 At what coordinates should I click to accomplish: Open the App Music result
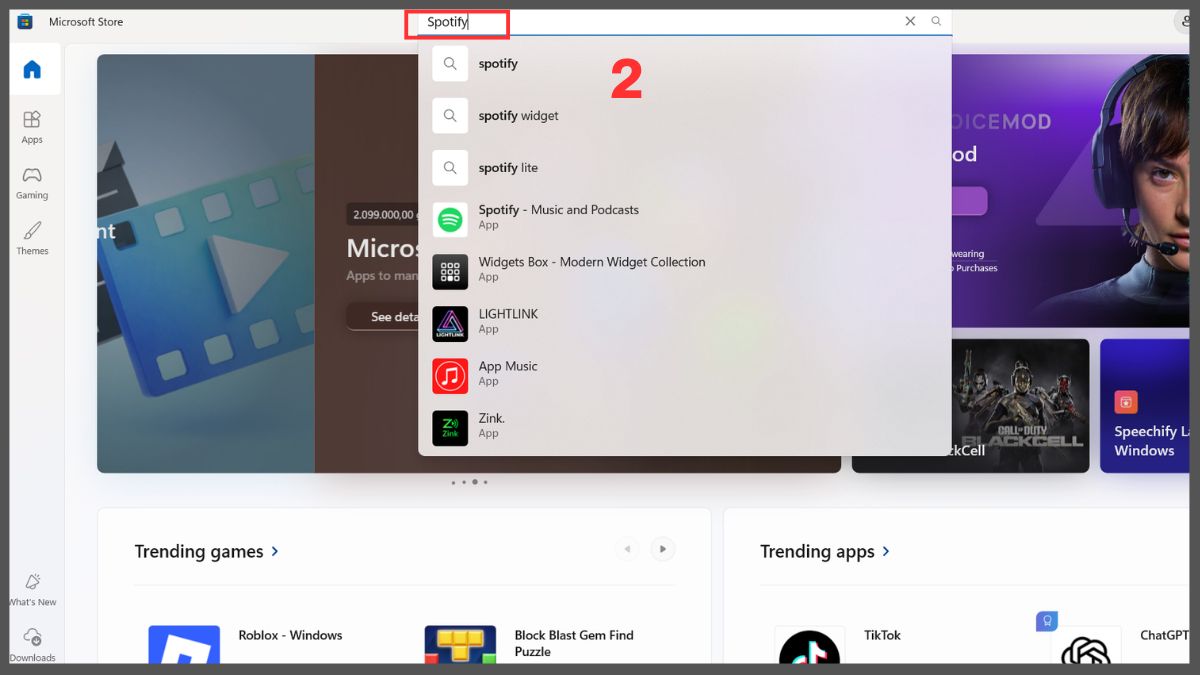tap(684, 374)
